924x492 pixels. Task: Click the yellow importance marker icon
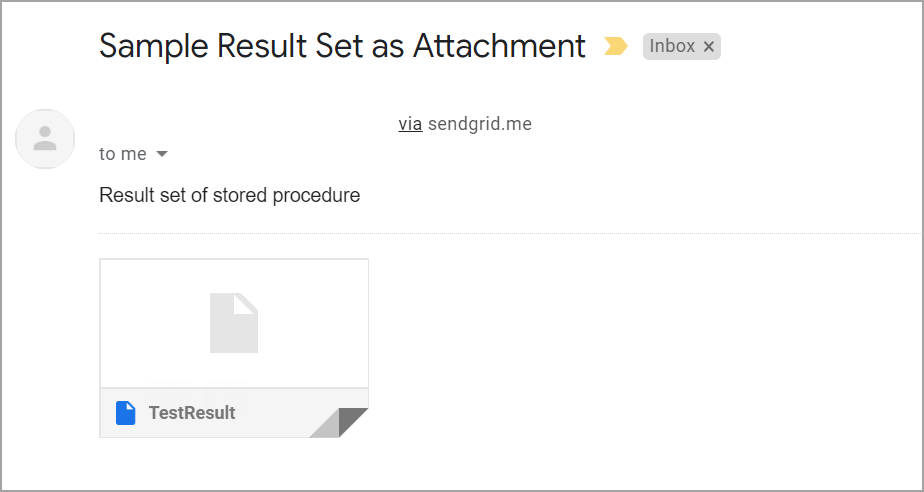[x=615, y=46]
